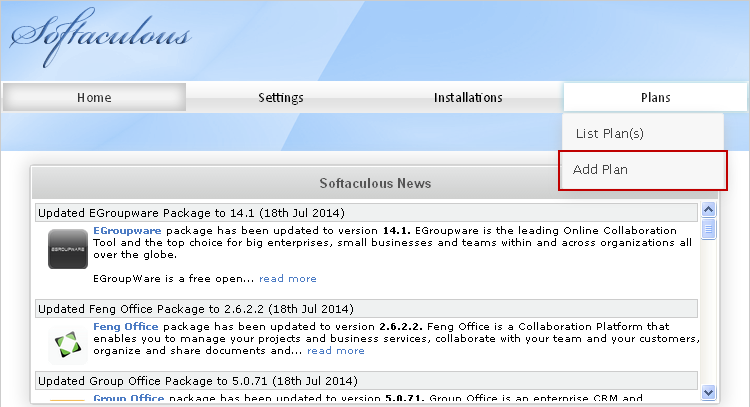The width and height of the screenshot is (750, 407).
Task: Open the Installations menu
Action: coord(468,98)
